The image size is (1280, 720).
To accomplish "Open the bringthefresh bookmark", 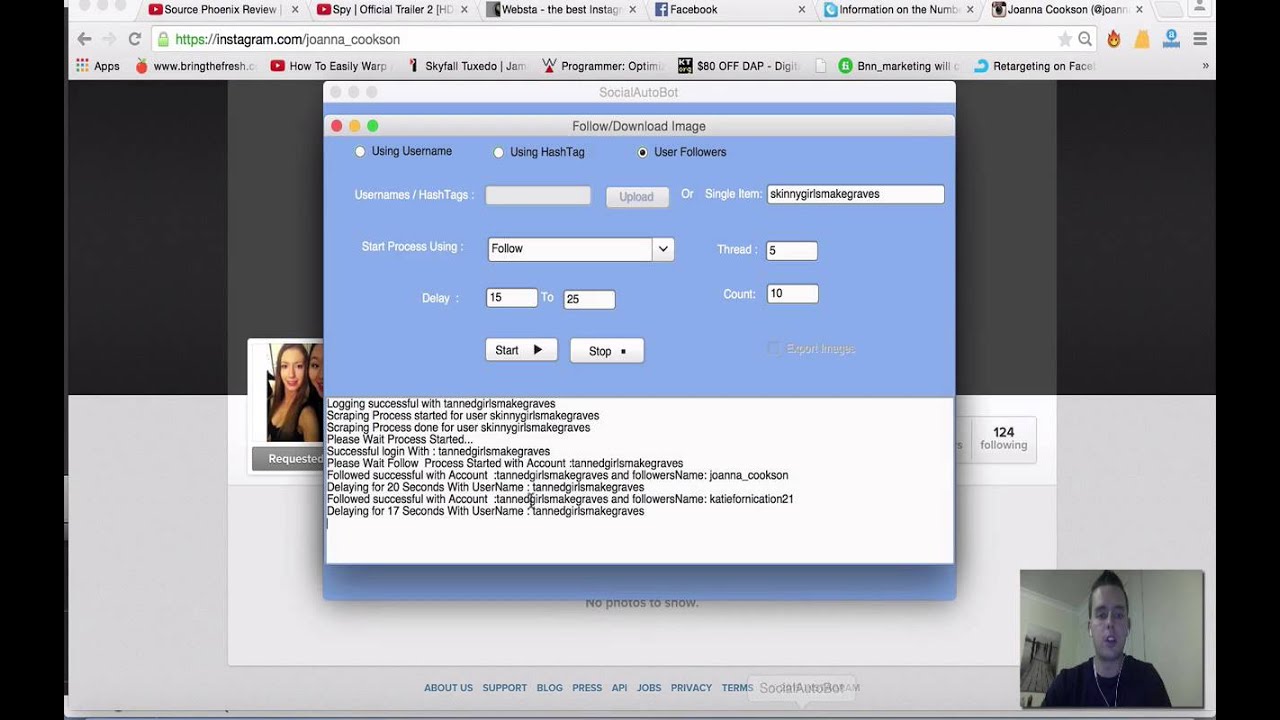I will [x=195, y=66].
